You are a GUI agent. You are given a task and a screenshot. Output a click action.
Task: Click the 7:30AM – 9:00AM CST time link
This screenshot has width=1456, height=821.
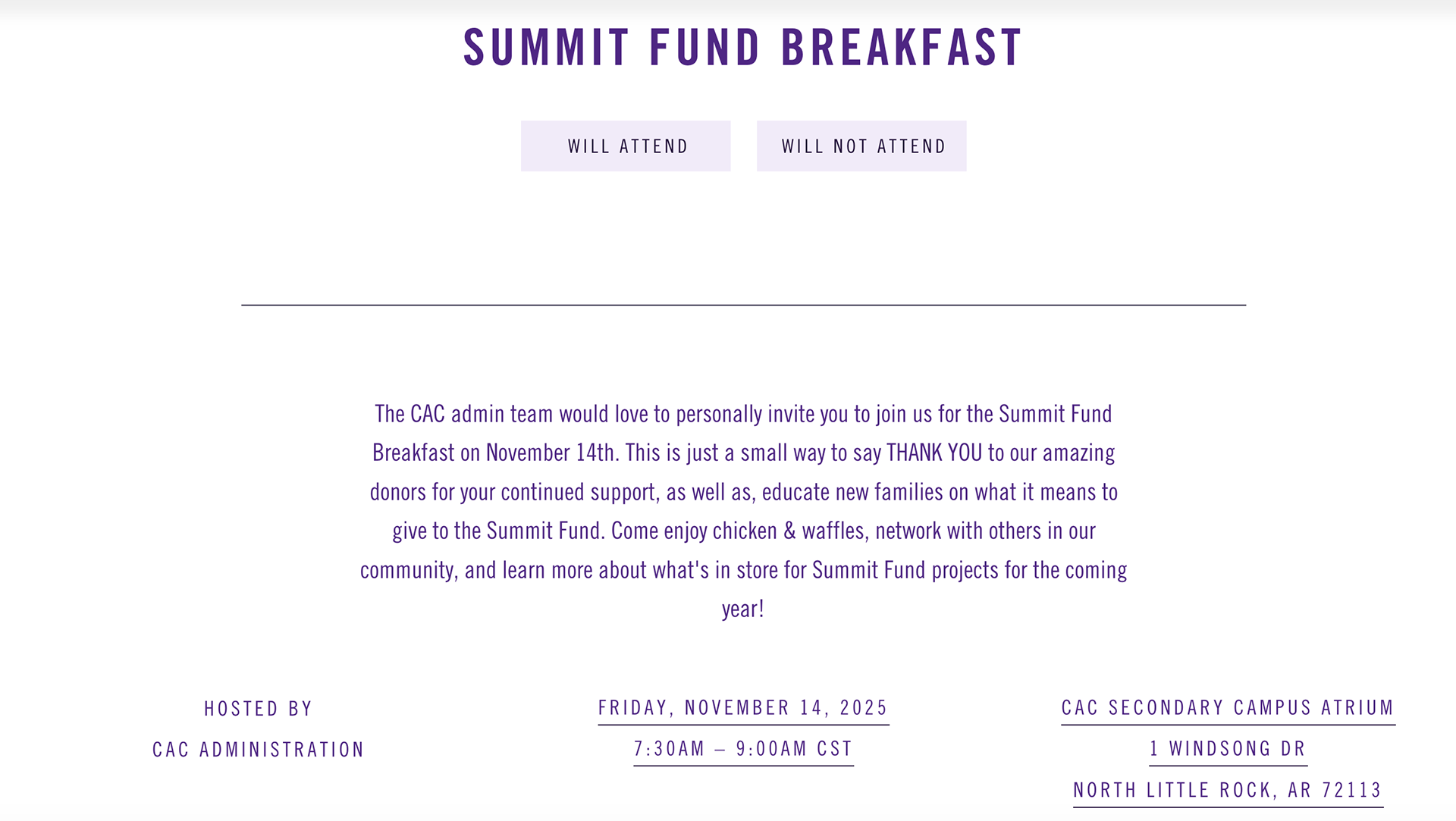coord(743,749)
